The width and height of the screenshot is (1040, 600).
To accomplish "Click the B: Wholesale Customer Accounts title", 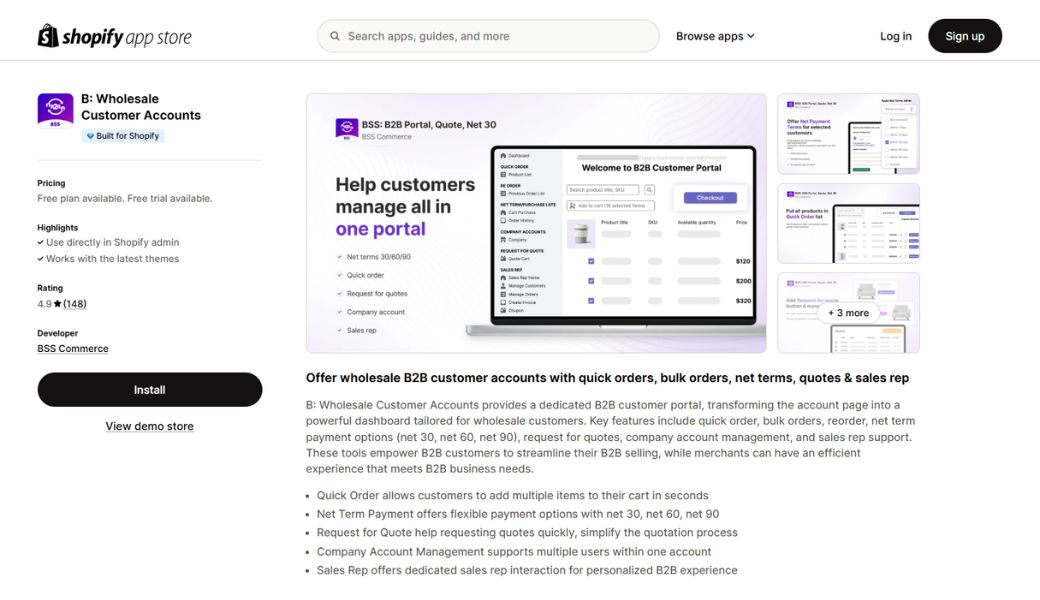I will [x=141, y=107].
